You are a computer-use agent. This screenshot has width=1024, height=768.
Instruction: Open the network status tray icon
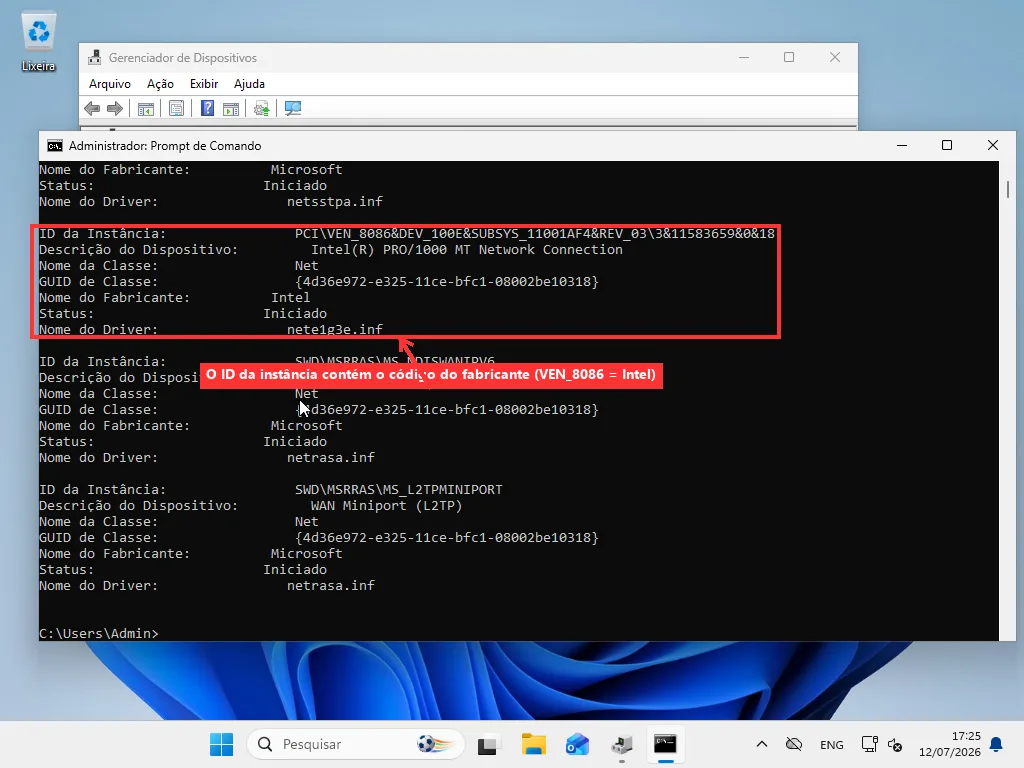tap(869, 744)
